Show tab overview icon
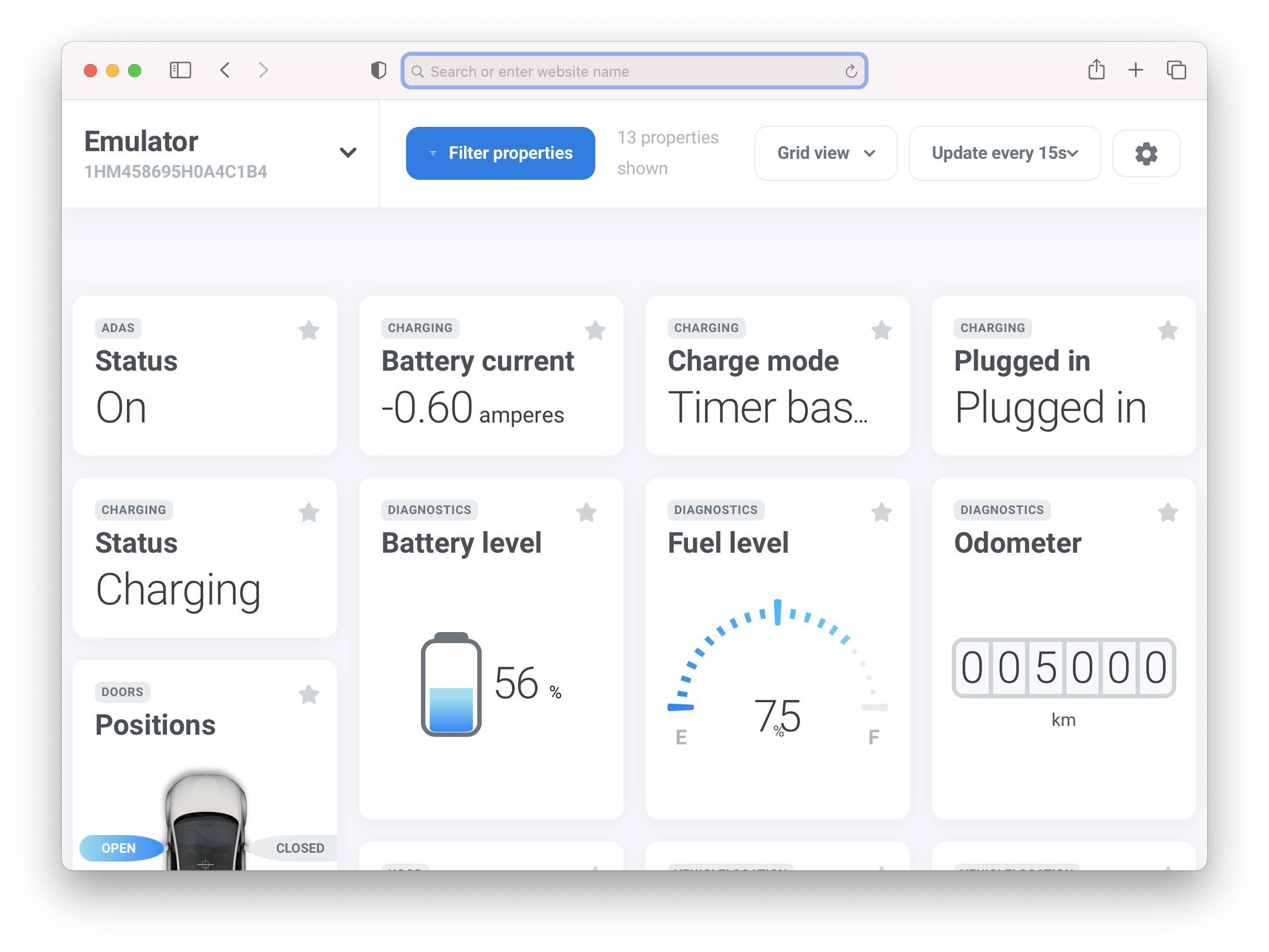 coord(1176,70)
